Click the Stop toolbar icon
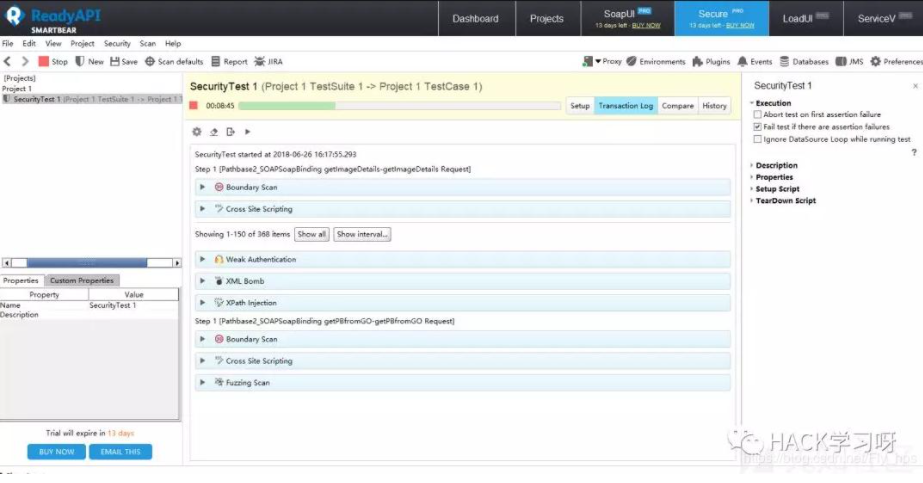This screenshot has height=483, width=923. tap(44, 61)
